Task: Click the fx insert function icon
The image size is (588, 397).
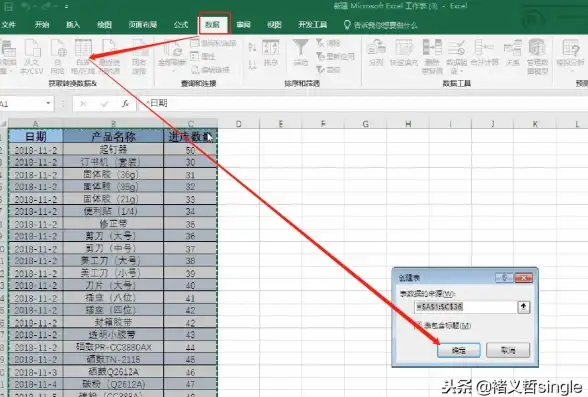Action: point(125,104)
